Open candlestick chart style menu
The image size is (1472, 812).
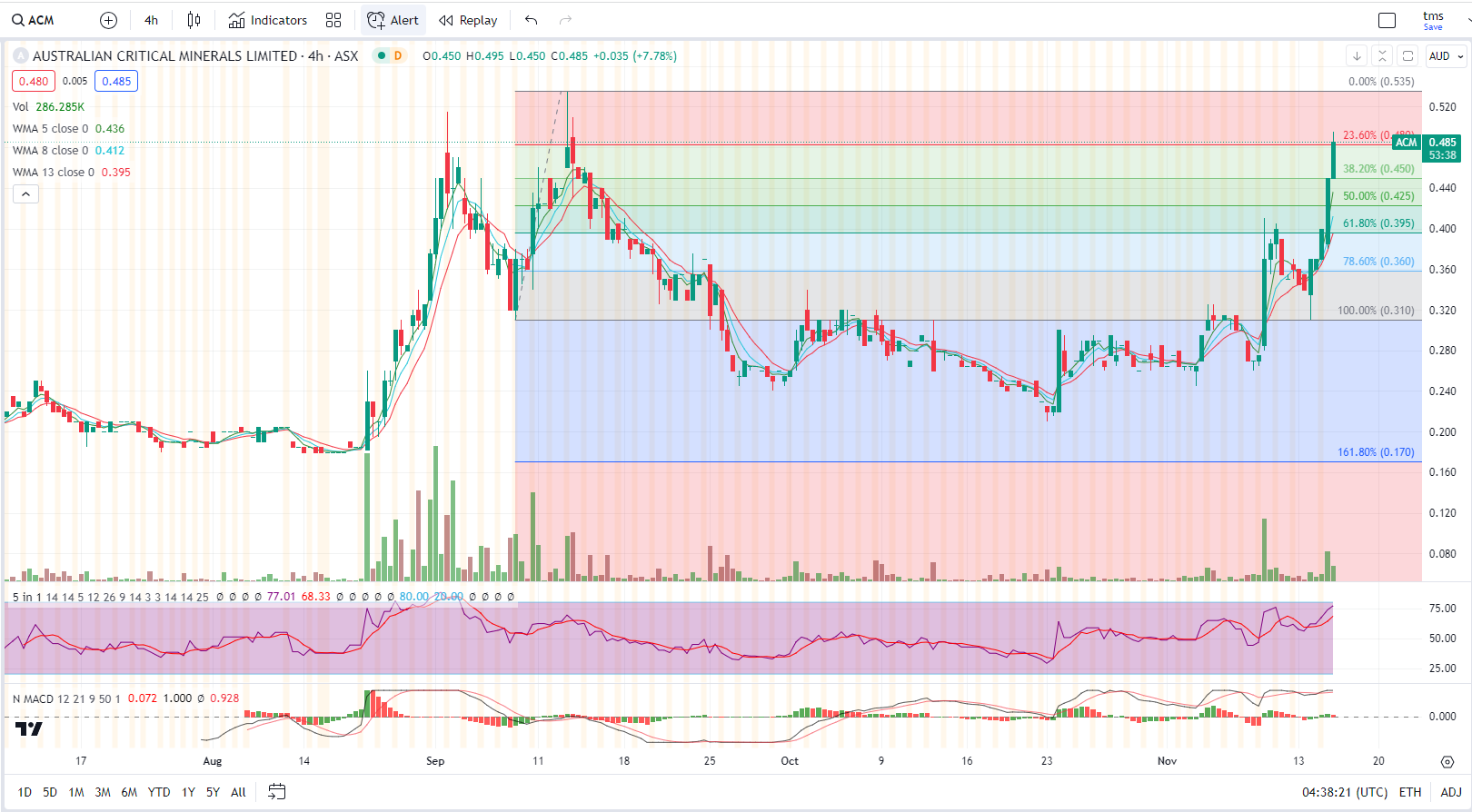click(194, 20)
